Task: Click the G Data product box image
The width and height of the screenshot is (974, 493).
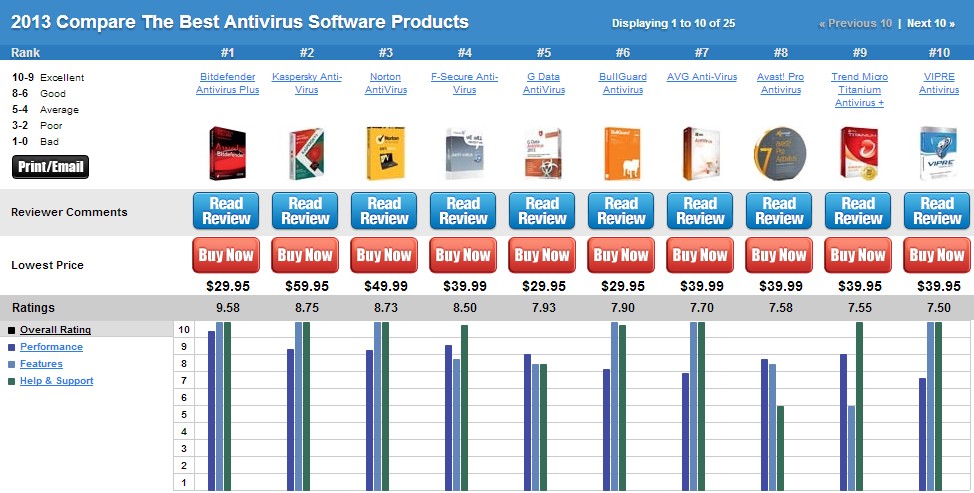Action: click(x=544, y=153)
